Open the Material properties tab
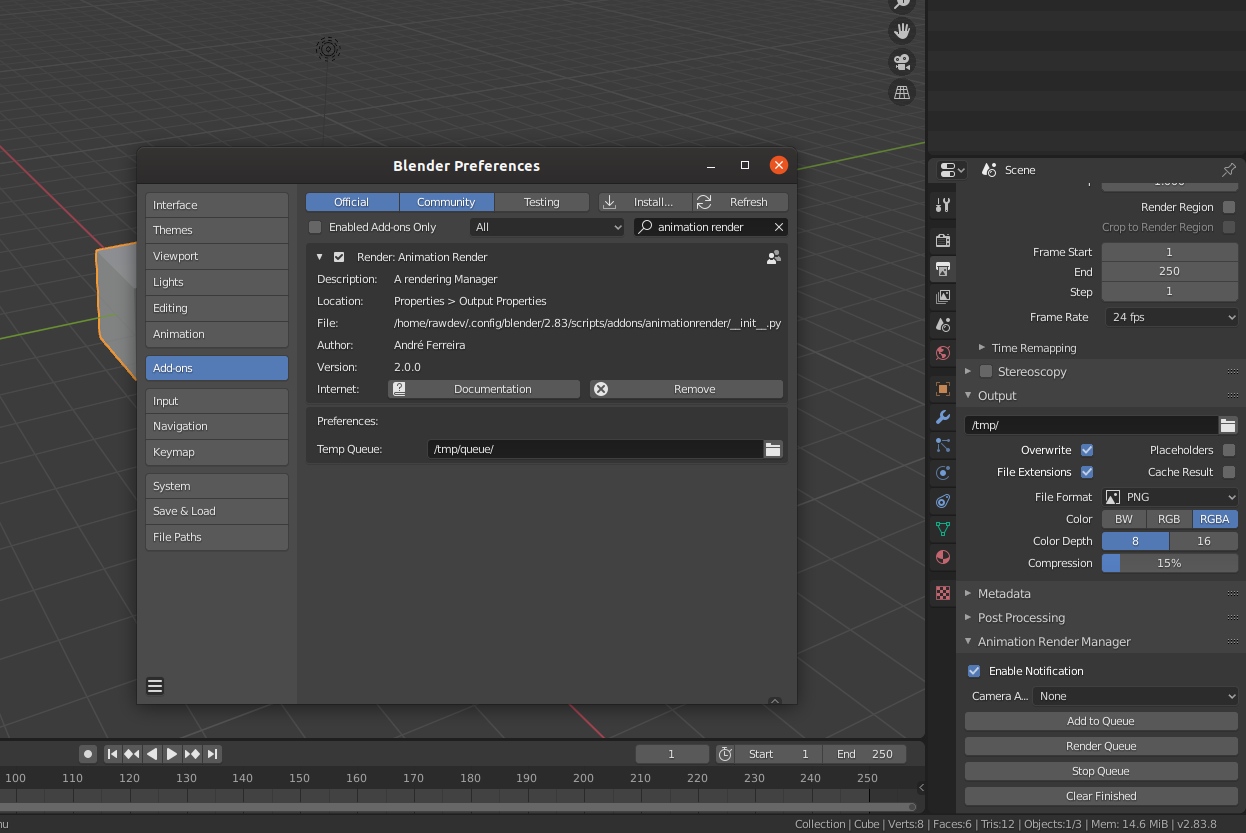 (942, 557)
